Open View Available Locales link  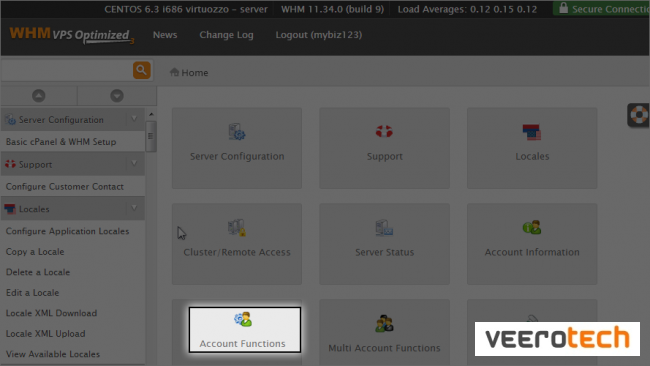(x=53, y=354)
